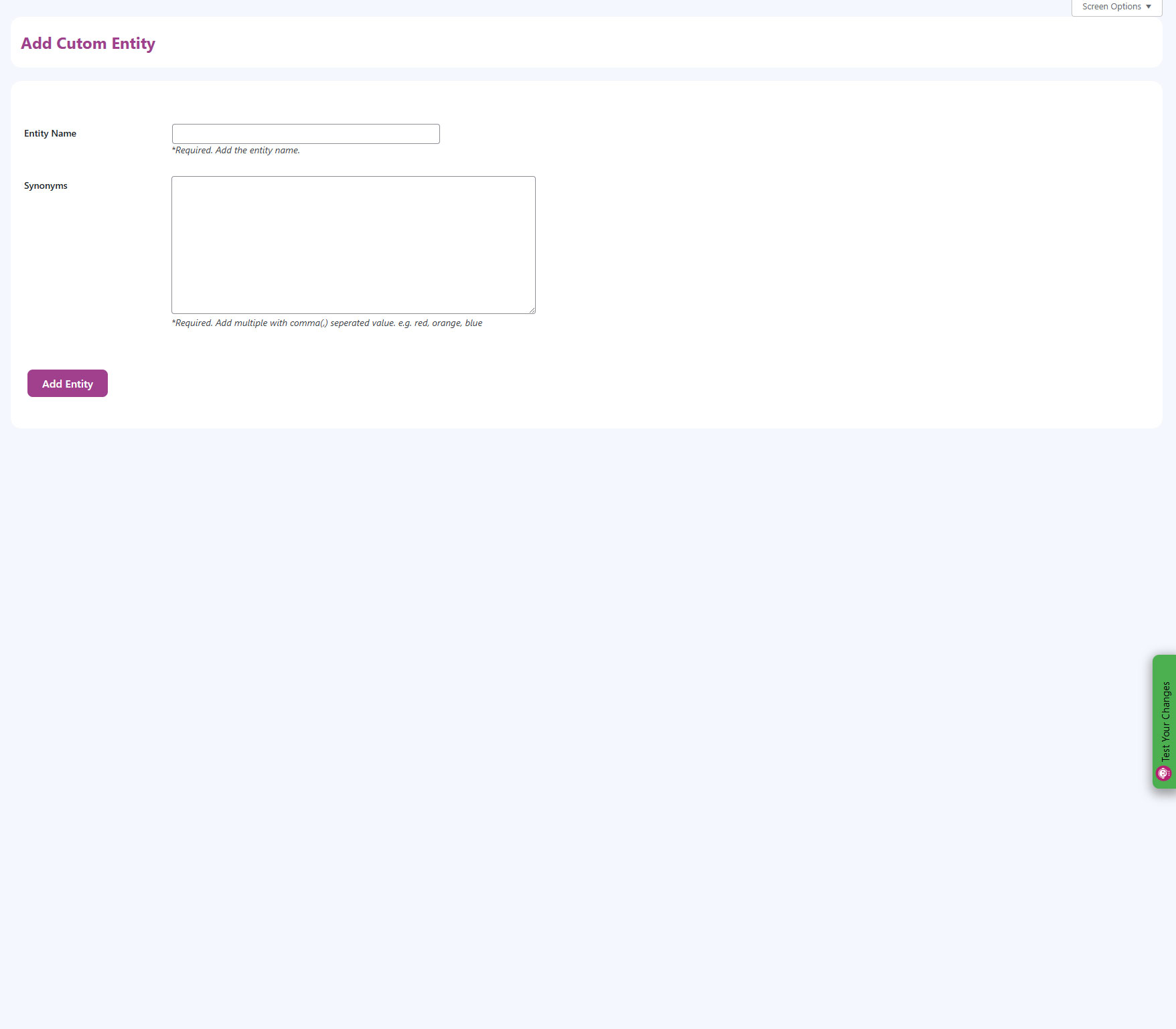This screenshot has width=1176, height=1029.
Task: Click the word Entity in page title
Action: [133, 44]
